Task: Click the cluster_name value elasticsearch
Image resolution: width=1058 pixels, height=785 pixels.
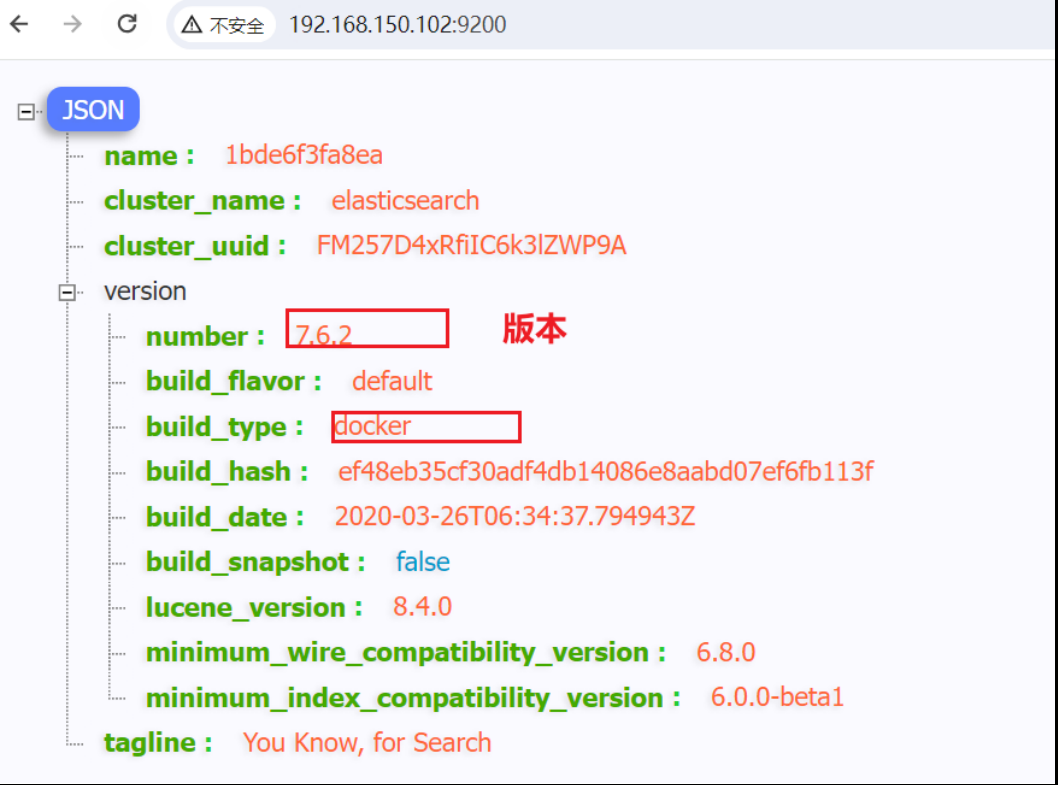Action: [405, 201]
